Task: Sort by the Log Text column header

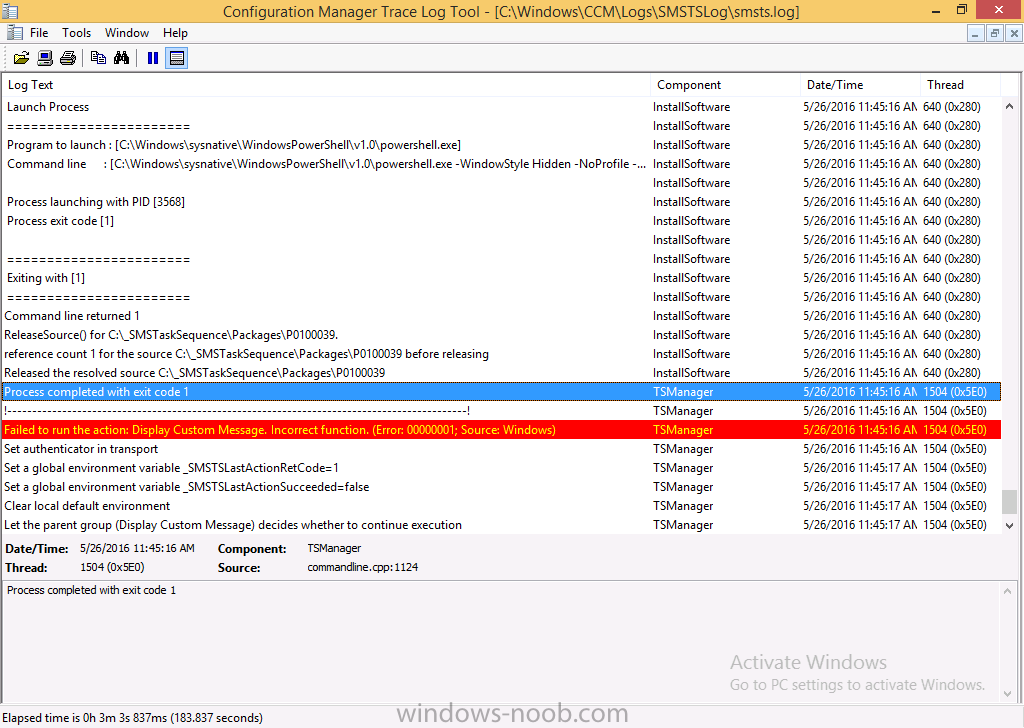Action: [326, 85]
